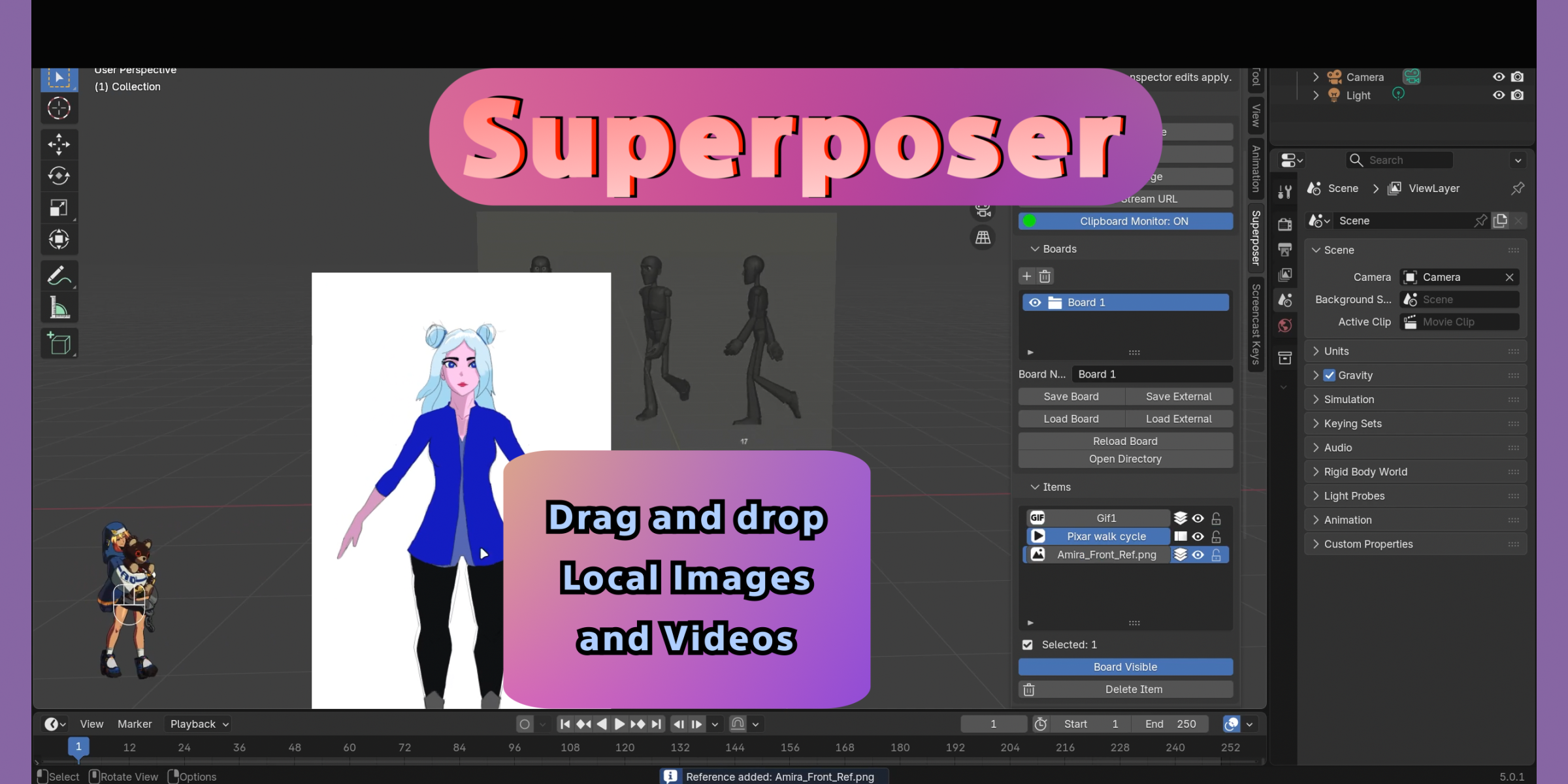Viewport: 1568px width, 784px height.
Task: Switch to the Animation sidebar tab
Action: point(1256,169)
